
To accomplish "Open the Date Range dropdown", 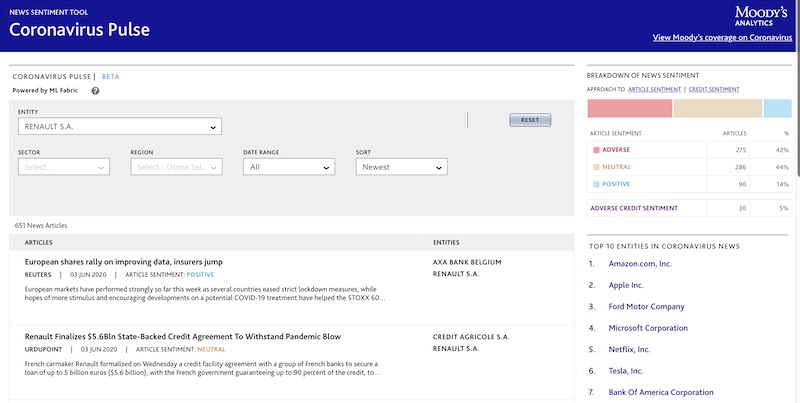I will pos(289,167).
